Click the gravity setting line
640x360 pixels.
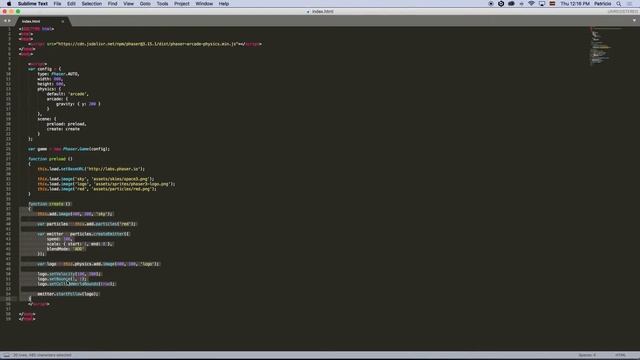pos(78,104)
